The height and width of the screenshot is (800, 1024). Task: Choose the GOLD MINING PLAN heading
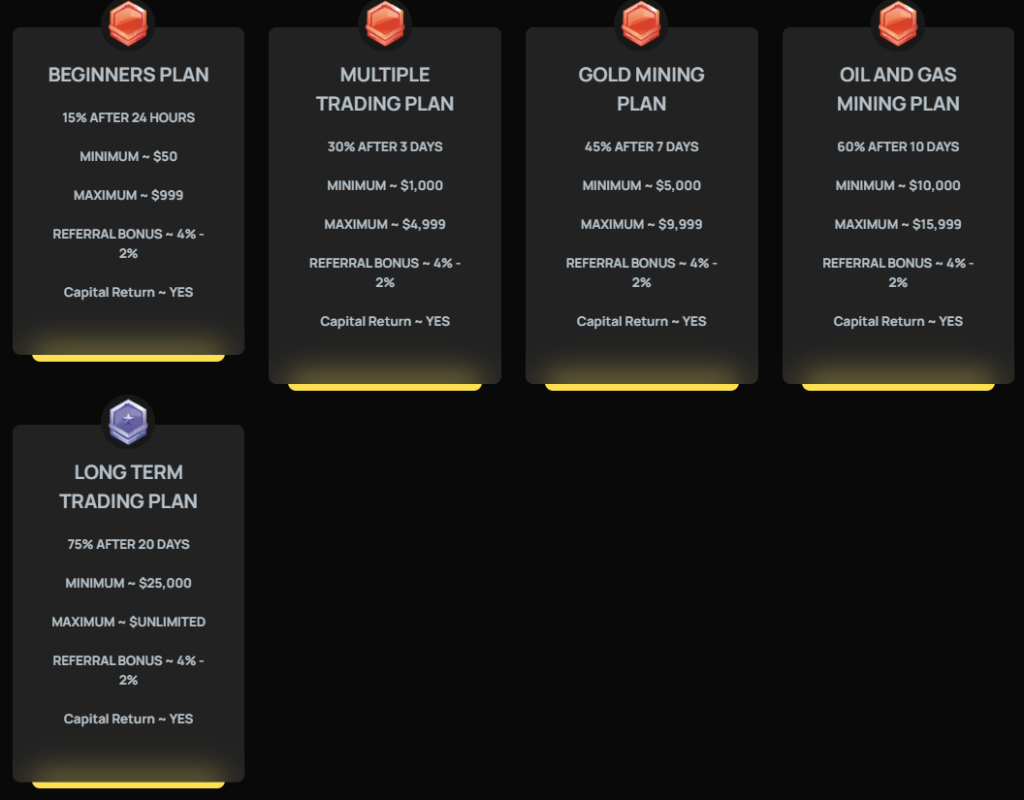[x=641, y=89]
